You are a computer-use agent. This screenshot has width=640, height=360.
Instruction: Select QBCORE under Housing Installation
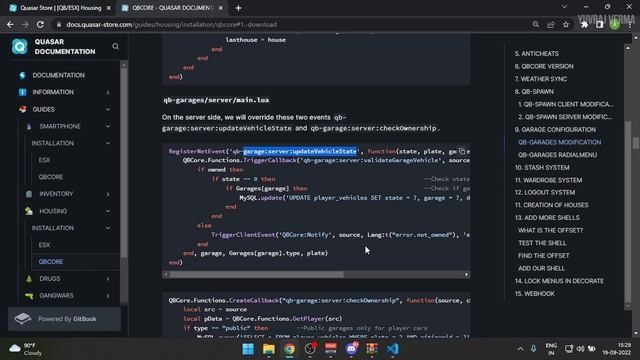pos(51,262)
